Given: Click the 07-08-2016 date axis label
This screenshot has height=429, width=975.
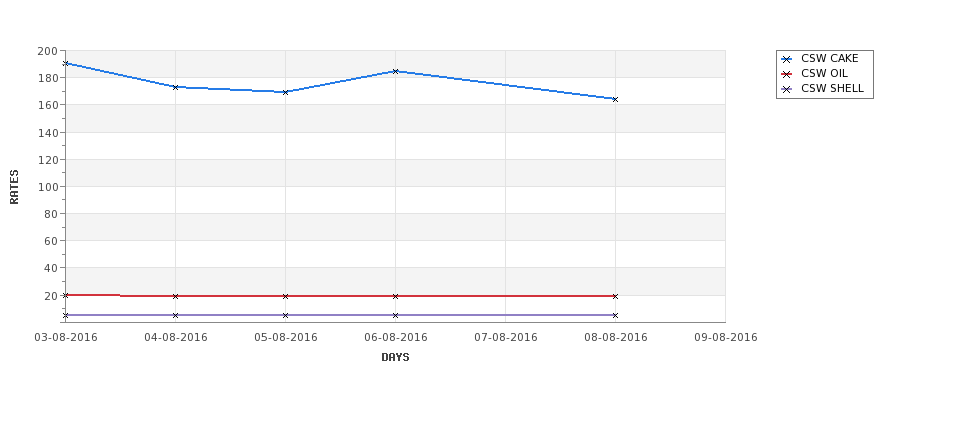Looking at the screenshot, I should tap(506, 338).
